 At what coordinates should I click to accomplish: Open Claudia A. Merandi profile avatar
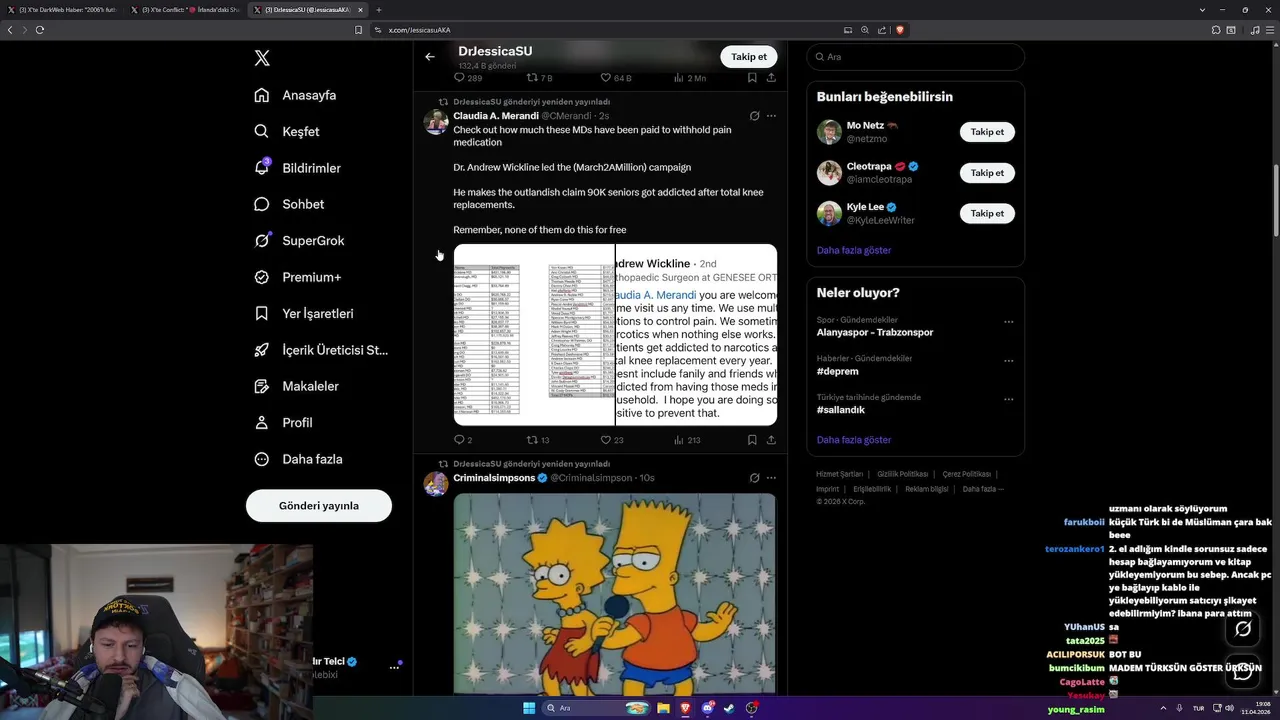[x=436, y=122]
